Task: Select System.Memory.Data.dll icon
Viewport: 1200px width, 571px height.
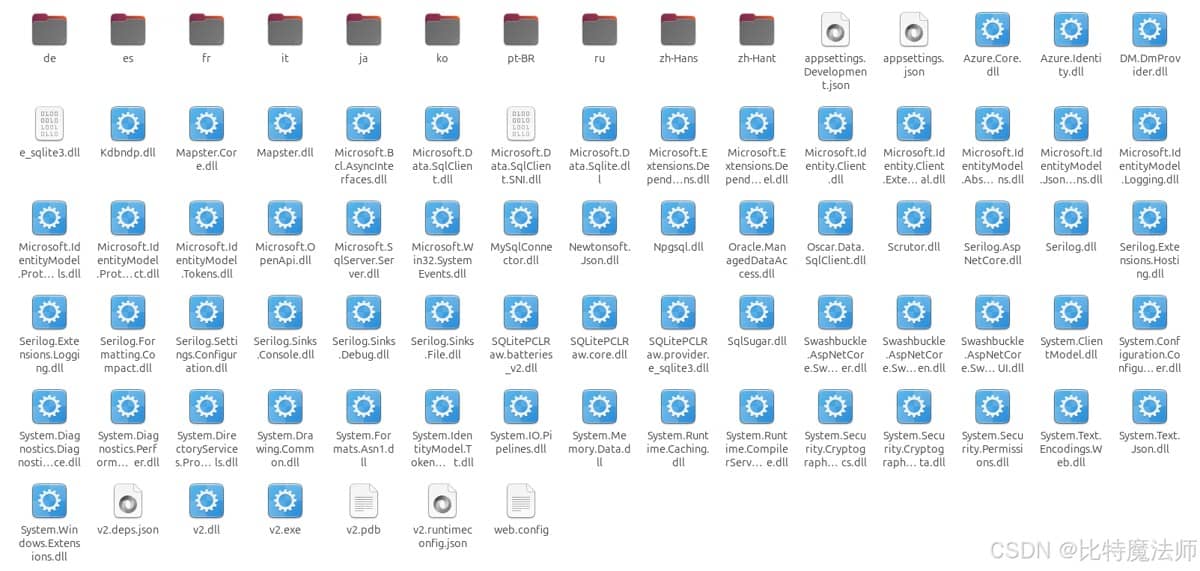Action: 599,407
